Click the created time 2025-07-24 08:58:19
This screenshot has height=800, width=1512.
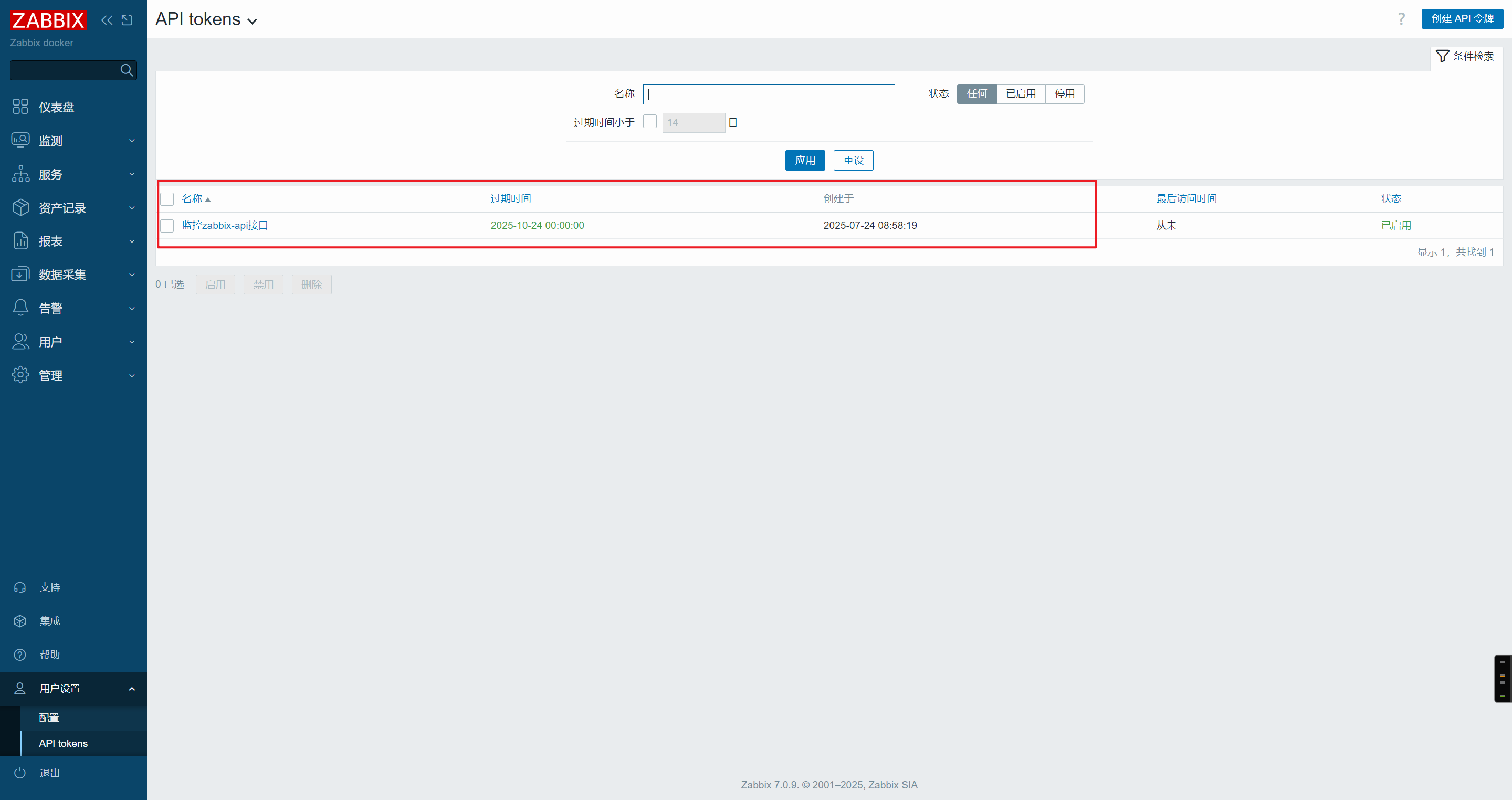(870, 225)
